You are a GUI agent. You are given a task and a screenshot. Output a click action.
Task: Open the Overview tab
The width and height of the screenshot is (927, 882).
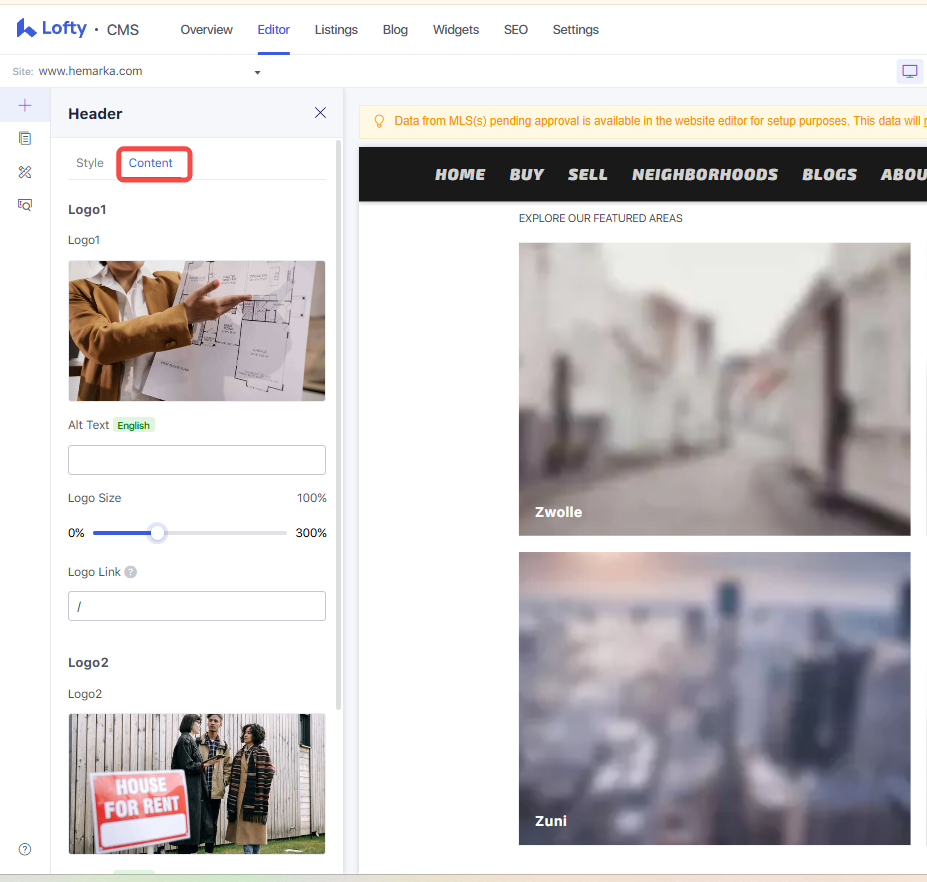(206, 30)
